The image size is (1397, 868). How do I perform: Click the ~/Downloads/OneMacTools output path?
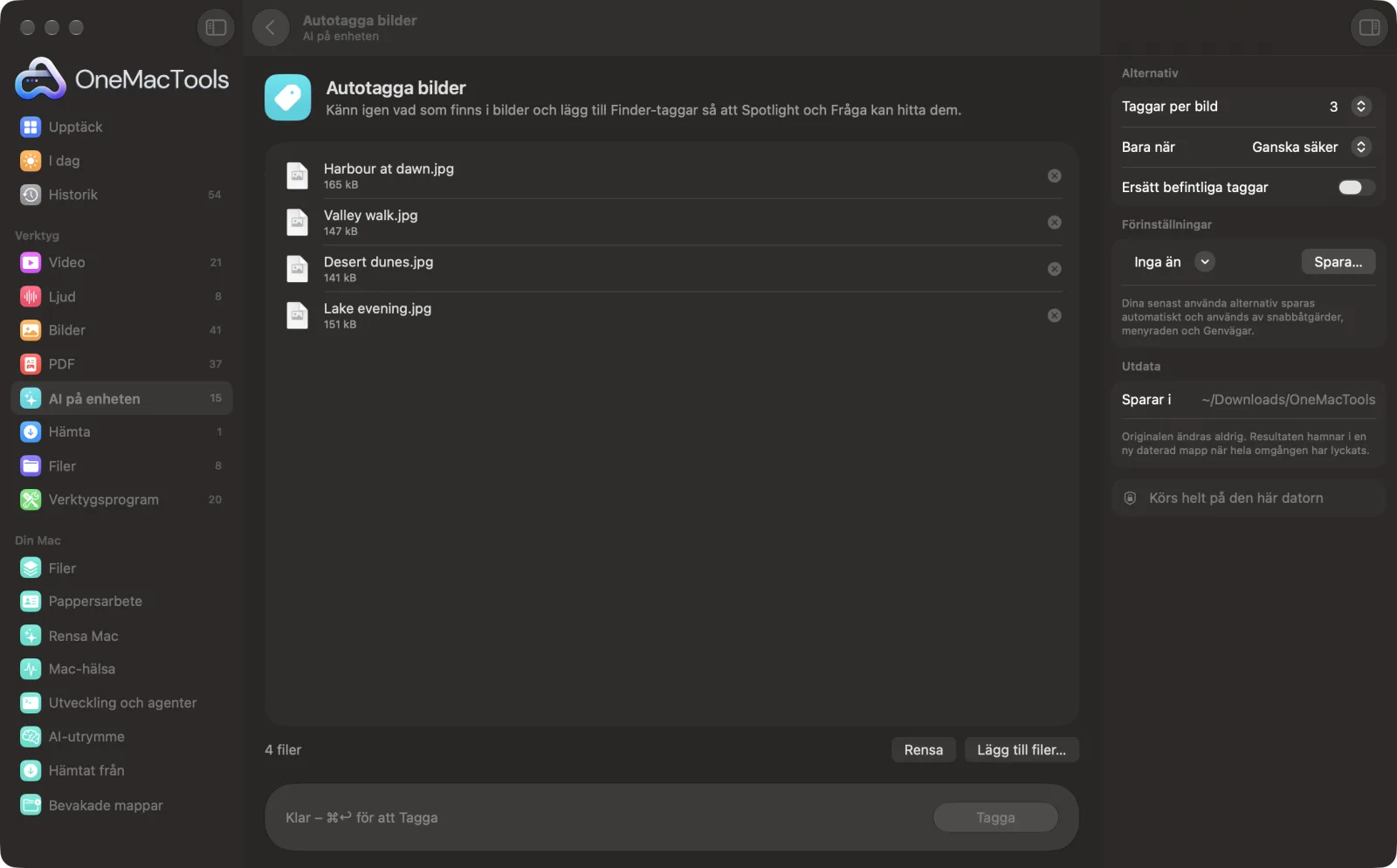(x=1288, y=399)
